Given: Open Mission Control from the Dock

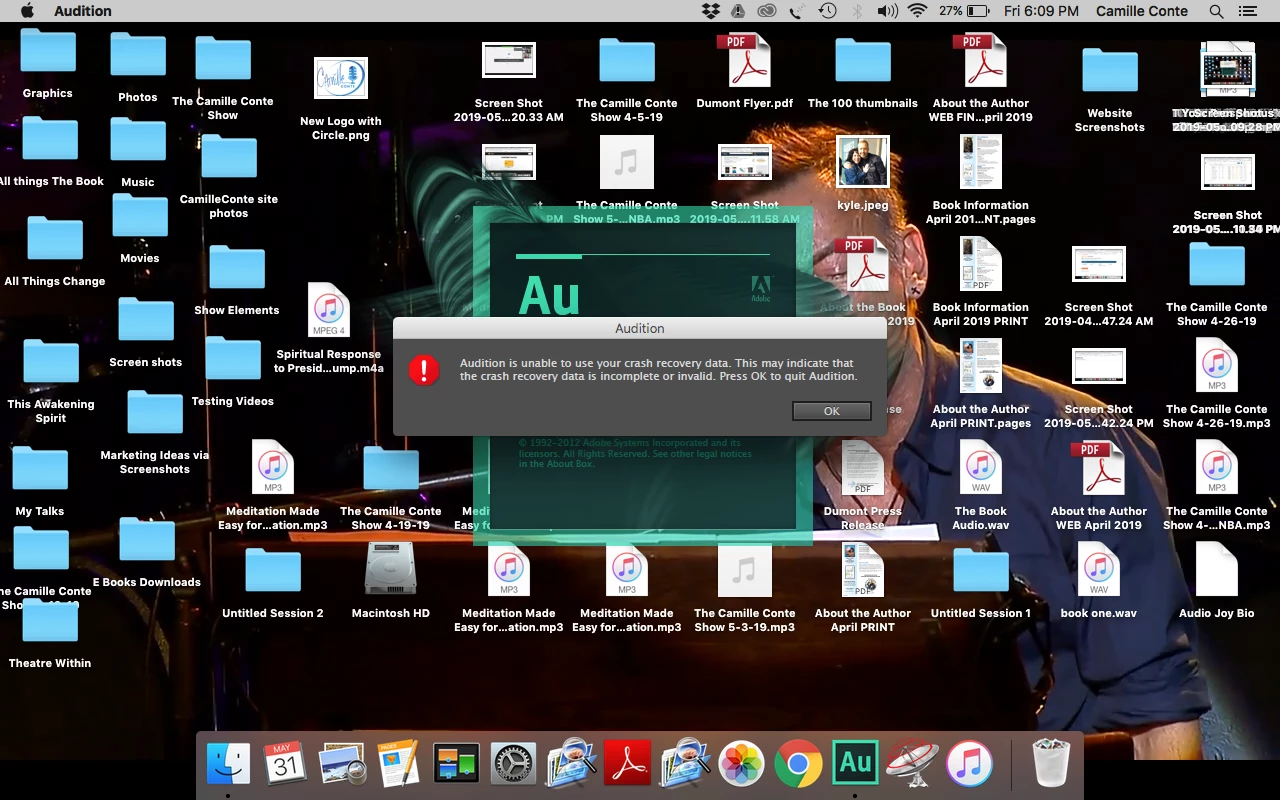Looking at the screenshot, I should [x=456, y=765].
